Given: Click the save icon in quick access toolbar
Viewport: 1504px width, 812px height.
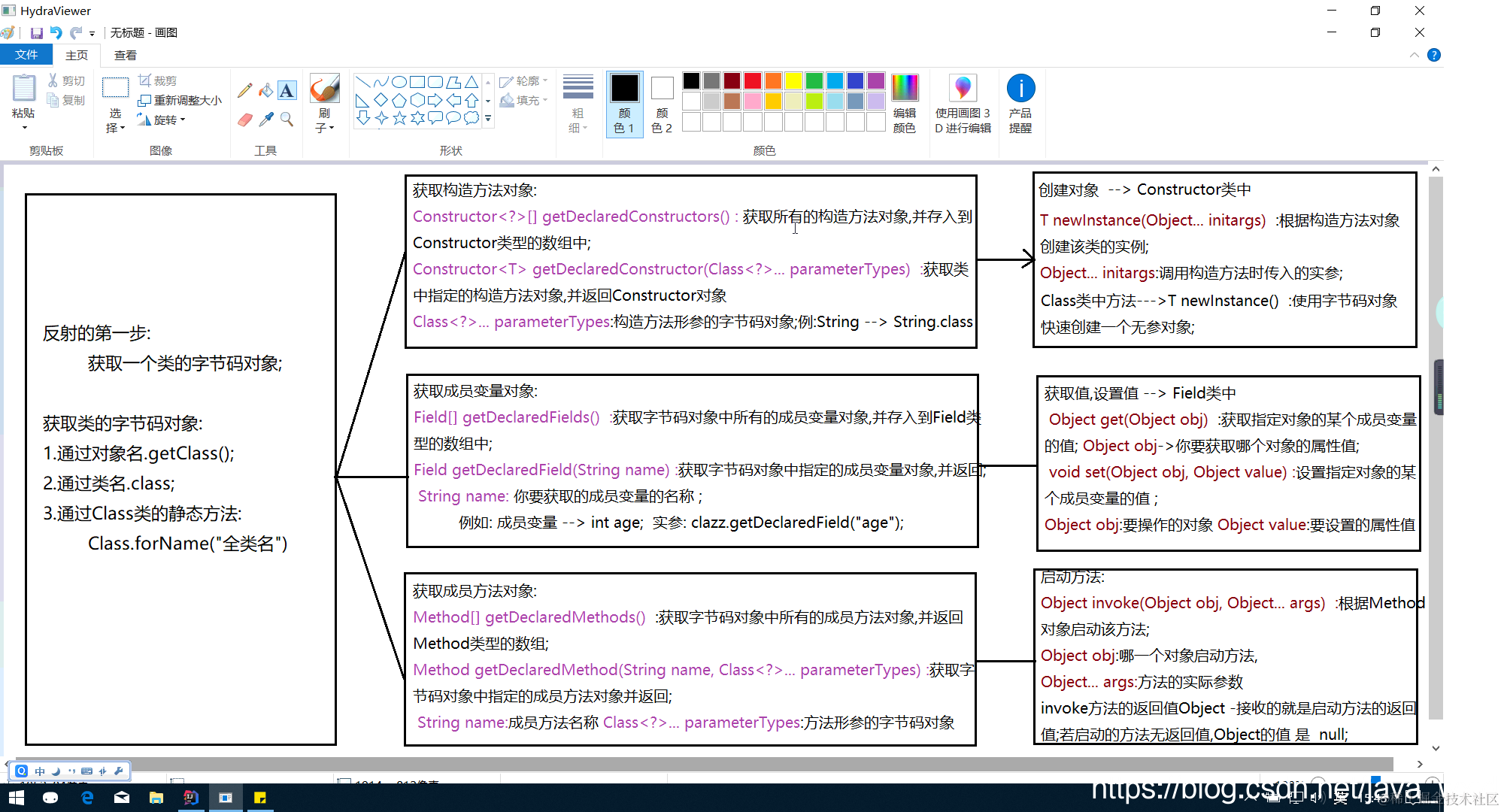Looking at the screenshot, I should [36, 33].
